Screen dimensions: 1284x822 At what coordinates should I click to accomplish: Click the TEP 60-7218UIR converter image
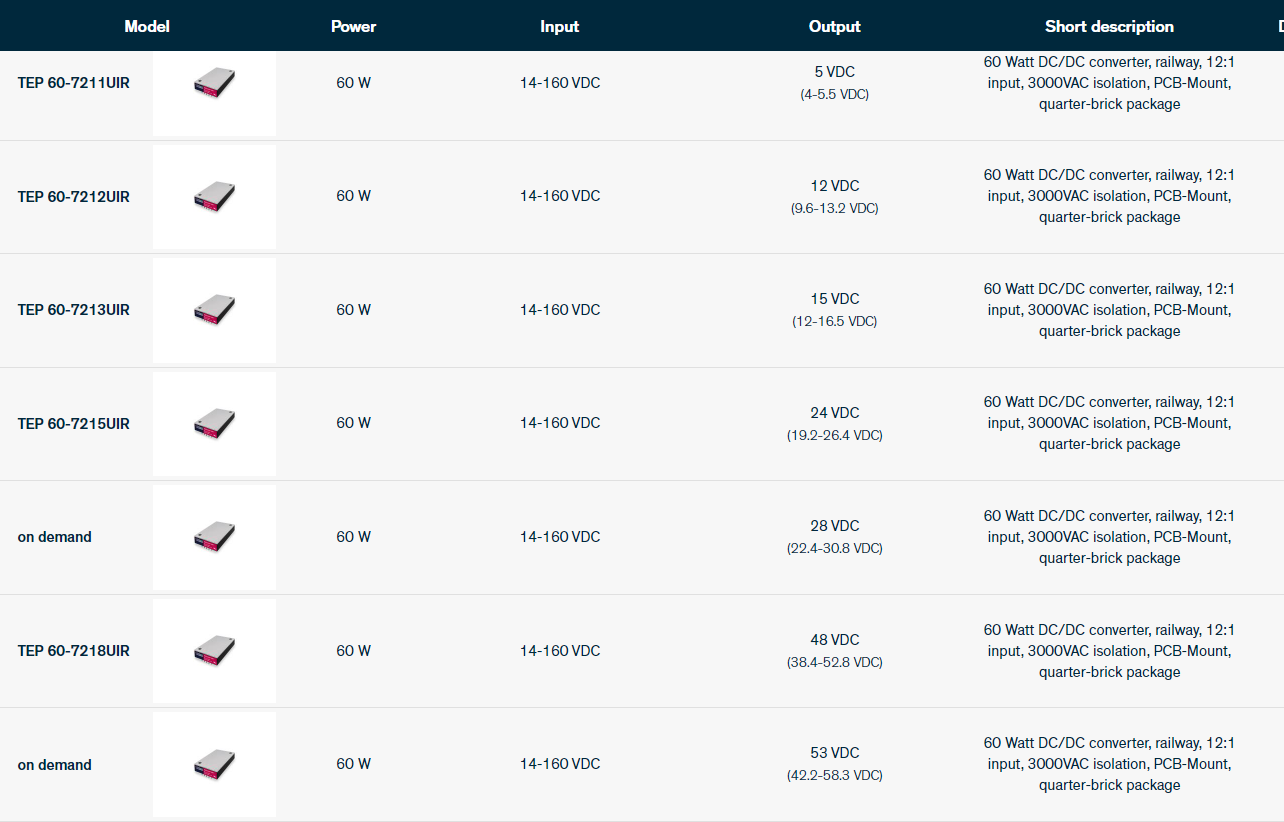click(x=214, y=651)
